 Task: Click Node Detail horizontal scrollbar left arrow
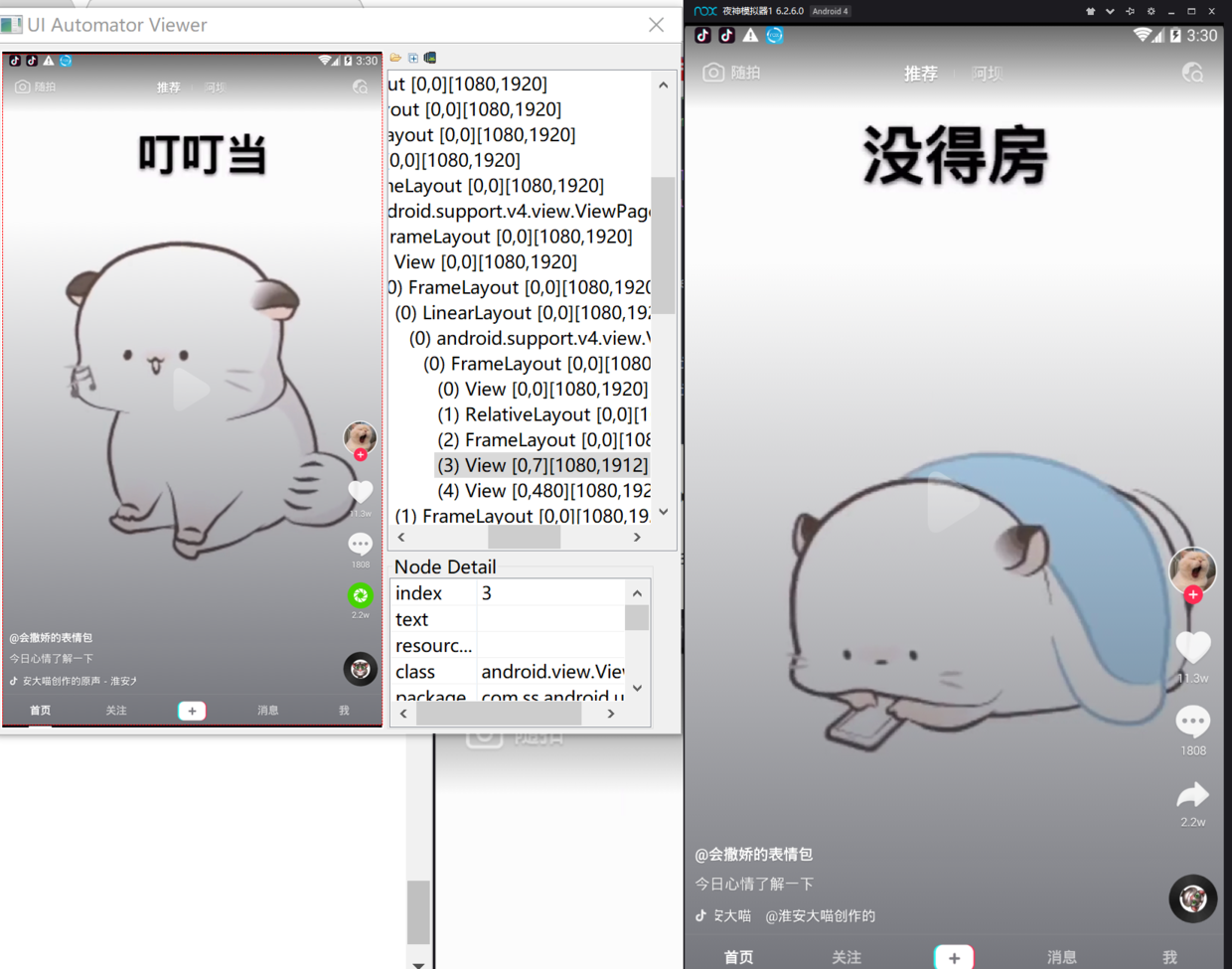[x=402, y=714]
